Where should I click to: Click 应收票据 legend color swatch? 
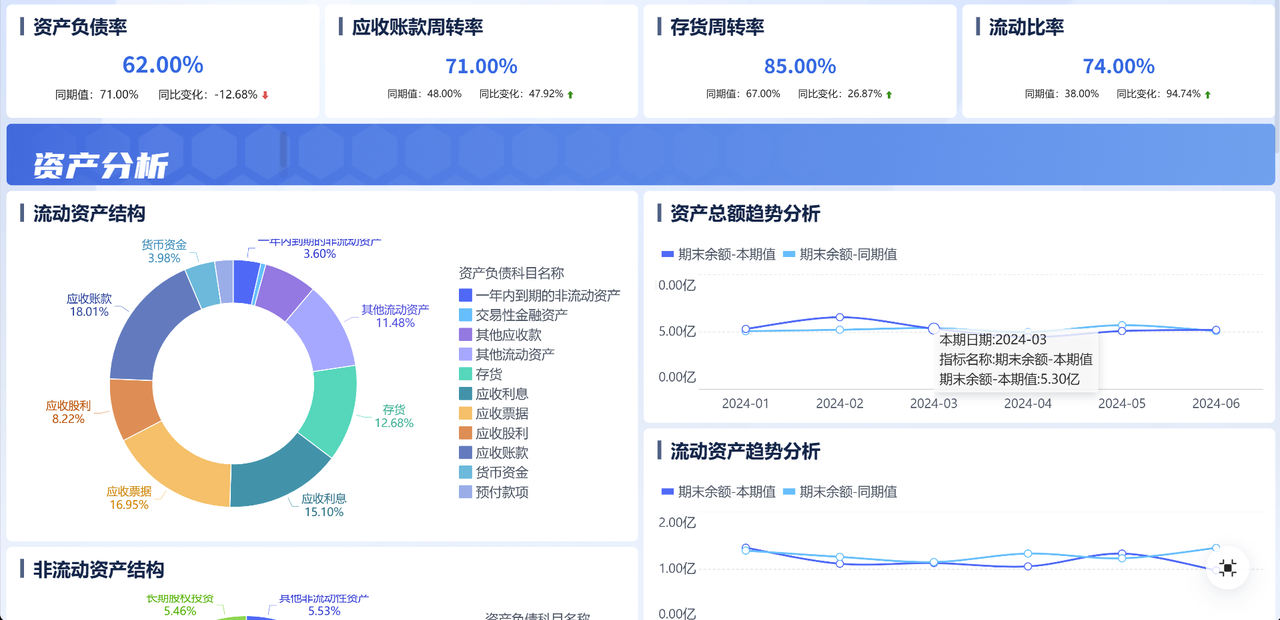click(x=465, y=414)
